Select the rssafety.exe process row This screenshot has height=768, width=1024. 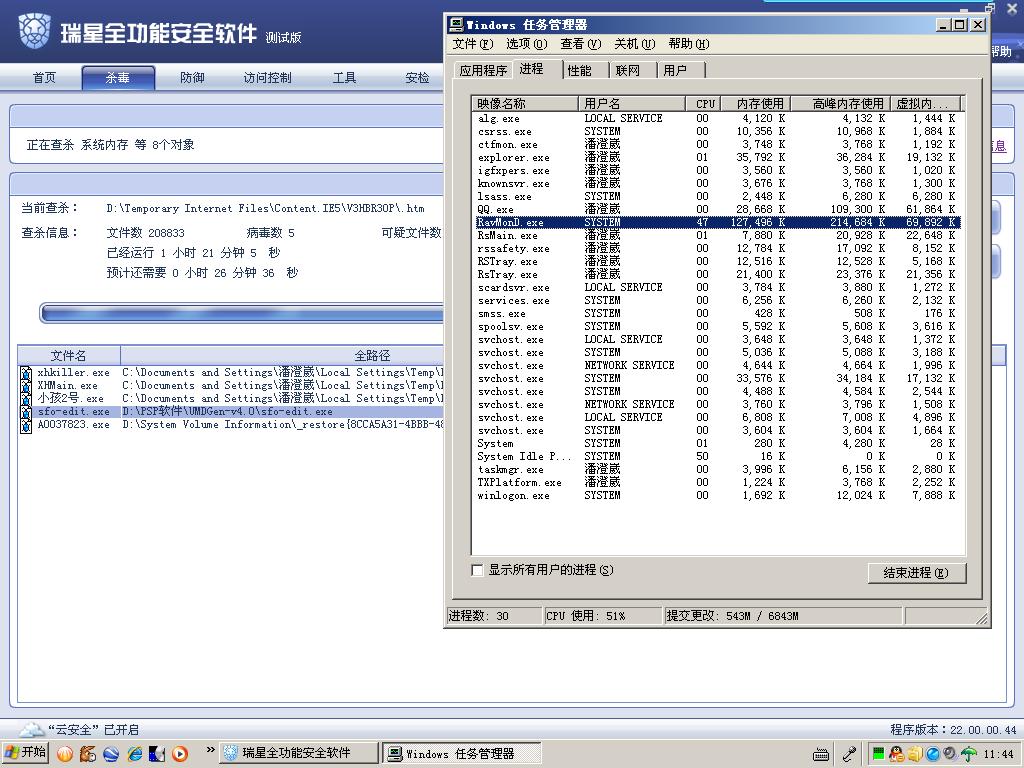click(716, 248)
